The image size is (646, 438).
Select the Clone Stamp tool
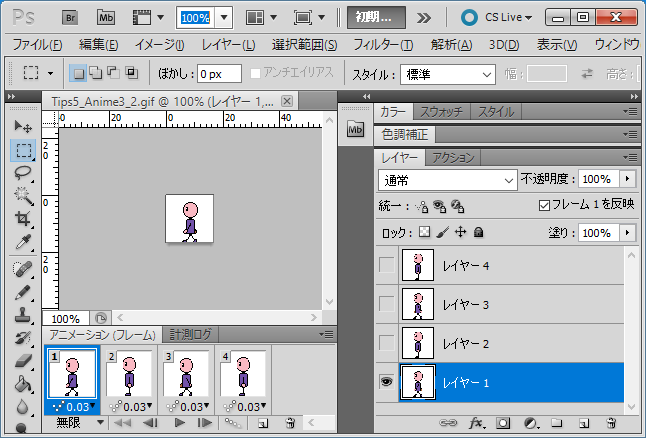point(23,315)
